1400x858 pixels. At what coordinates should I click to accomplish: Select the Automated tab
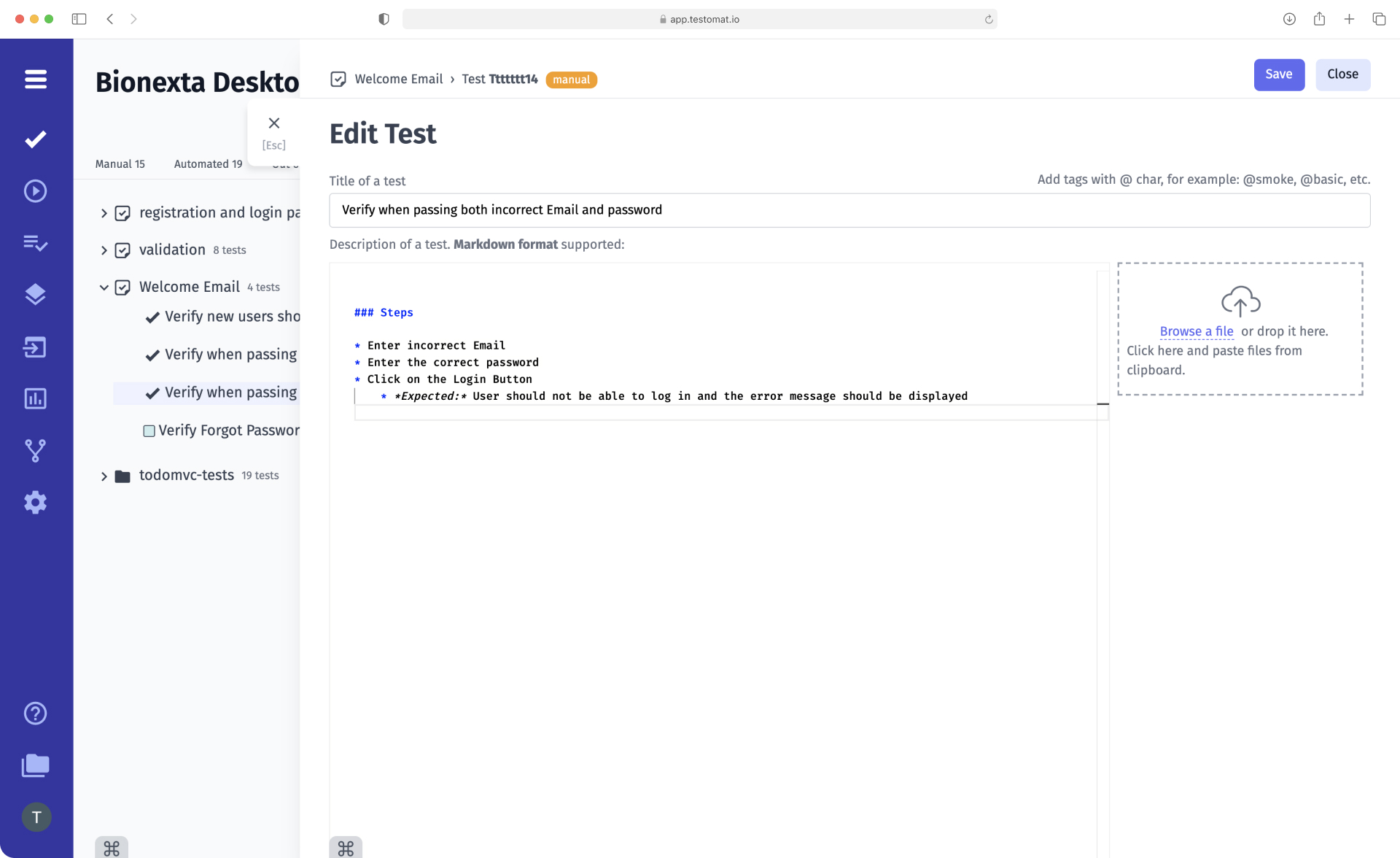click(x=207, y=164)
